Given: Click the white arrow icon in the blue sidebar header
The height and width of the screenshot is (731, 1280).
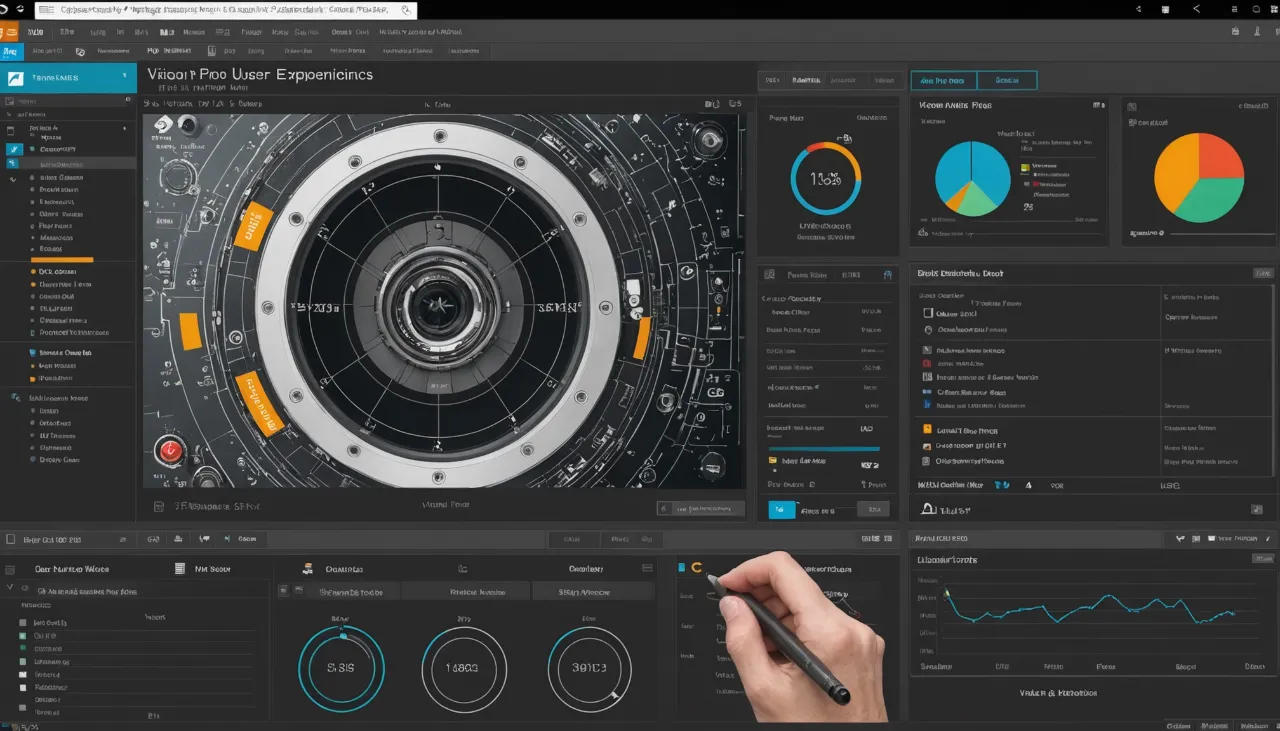Looking at the screenshot, I should coord(15,78).
